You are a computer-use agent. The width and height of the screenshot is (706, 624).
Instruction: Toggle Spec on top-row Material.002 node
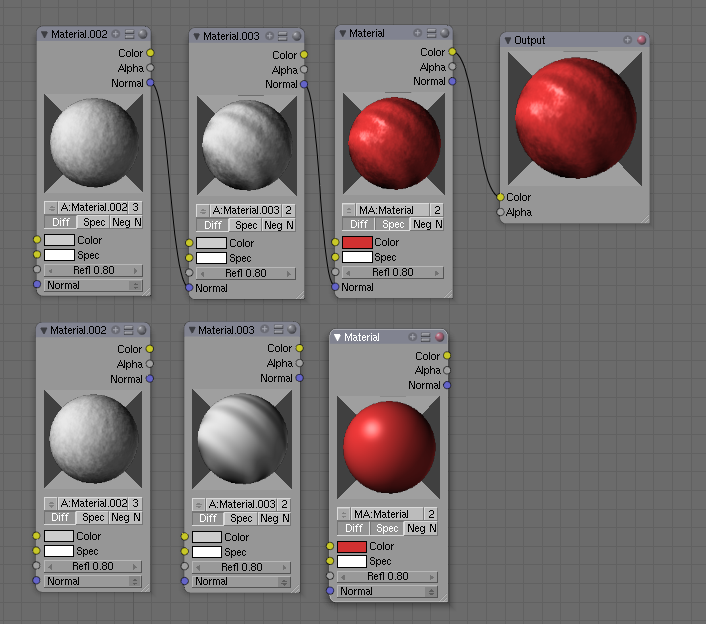point(94,222)
